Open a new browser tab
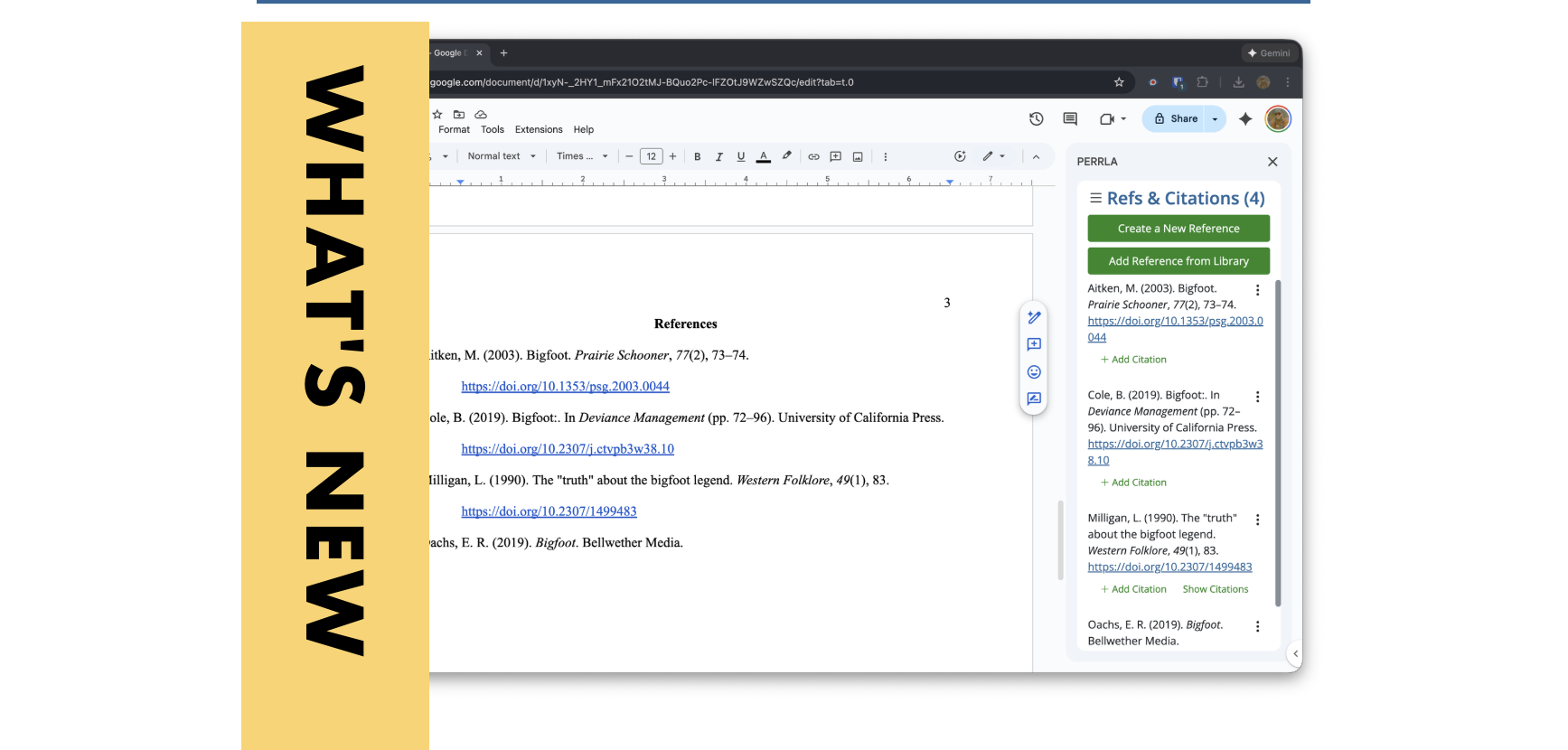This screenshot has width=1568, height=750. [503, 53]
